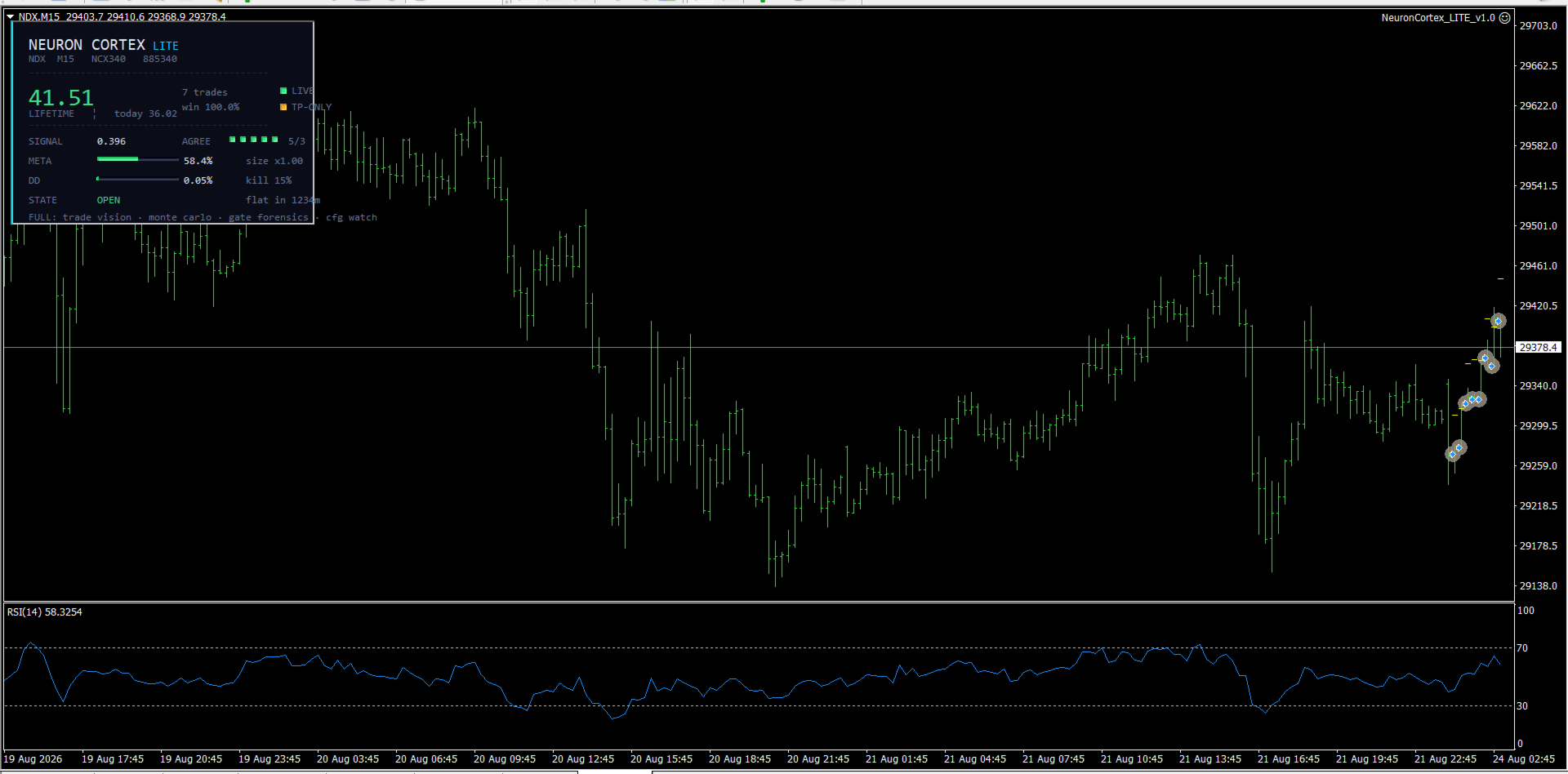This screenshot has width=1568, height=774.
Task: Click 'monte carlo' in the FULL features line
Action: click(180, 217)
